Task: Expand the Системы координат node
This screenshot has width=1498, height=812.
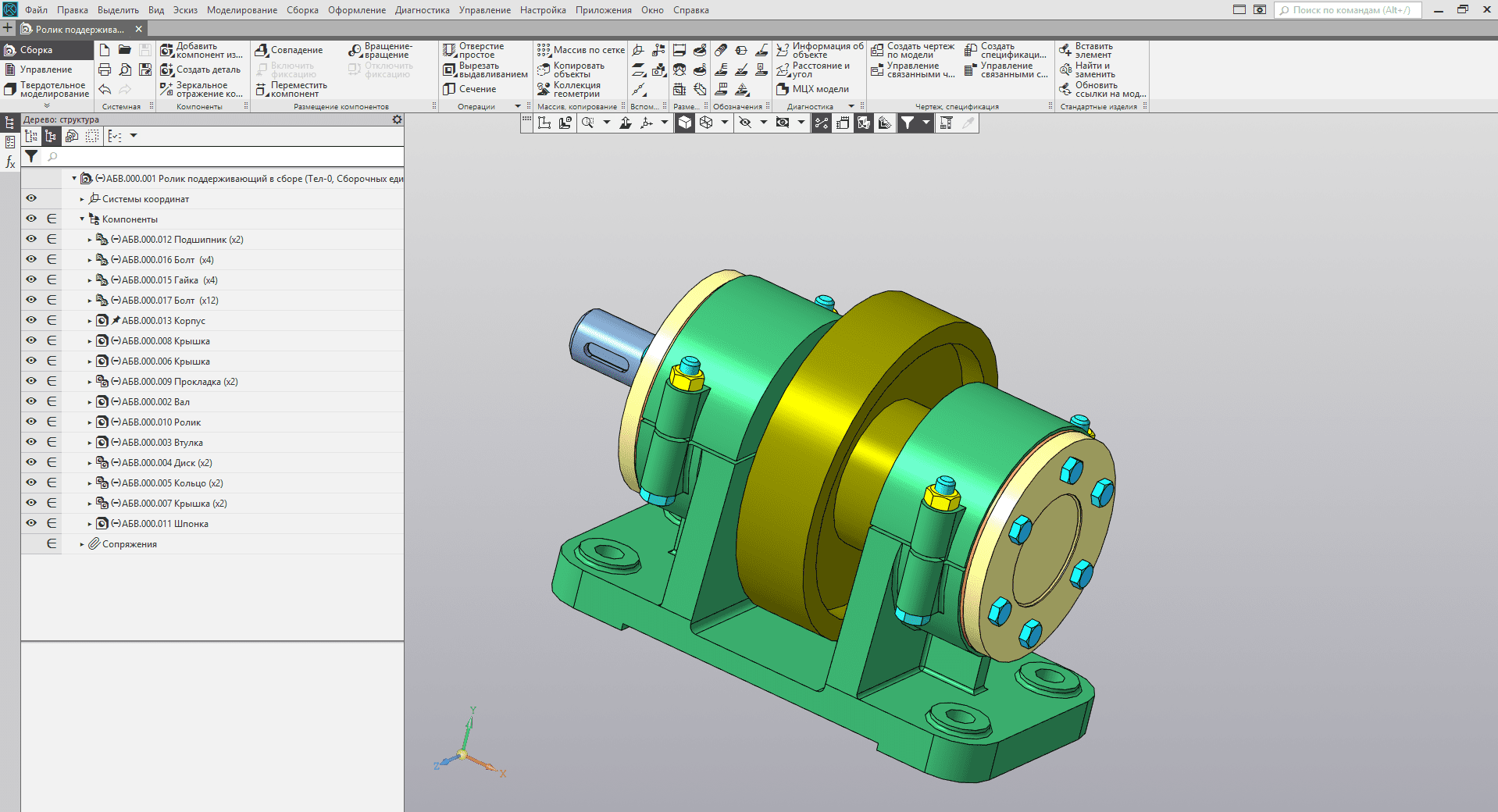Action: 82,199
